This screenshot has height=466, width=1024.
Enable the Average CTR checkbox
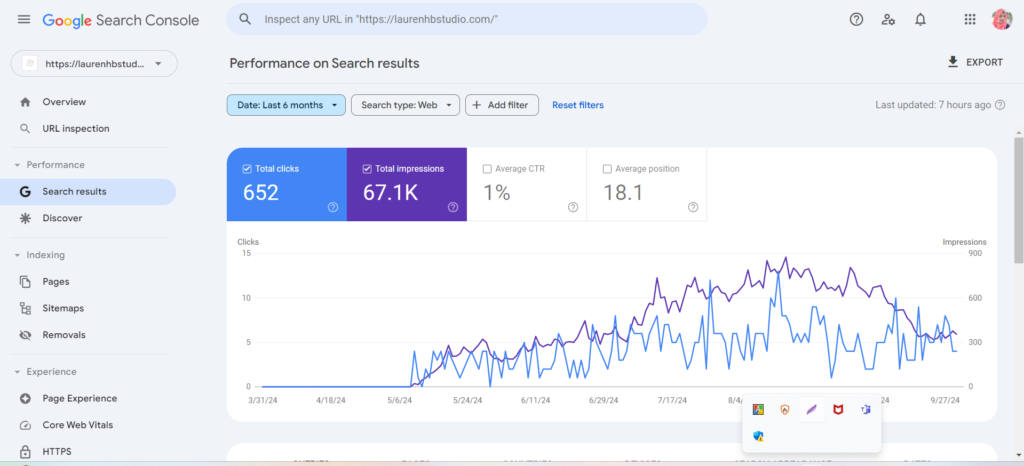(487, 169)
